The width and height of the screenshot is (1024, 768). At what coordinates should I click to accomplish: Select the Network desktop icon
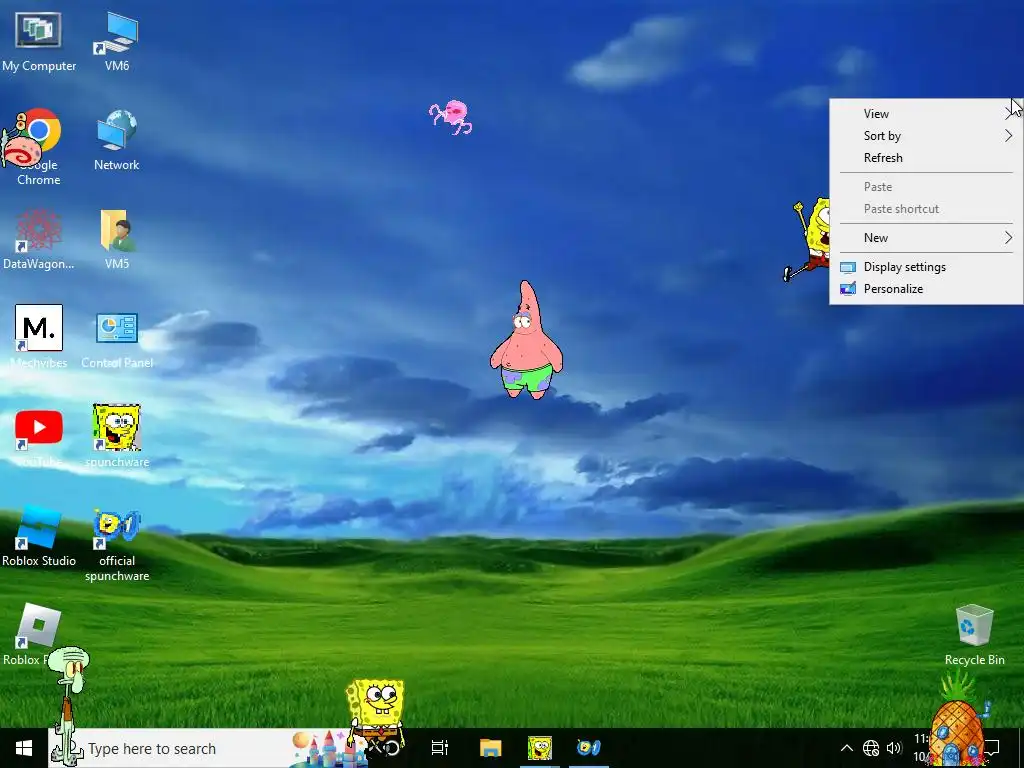(117, 141)
